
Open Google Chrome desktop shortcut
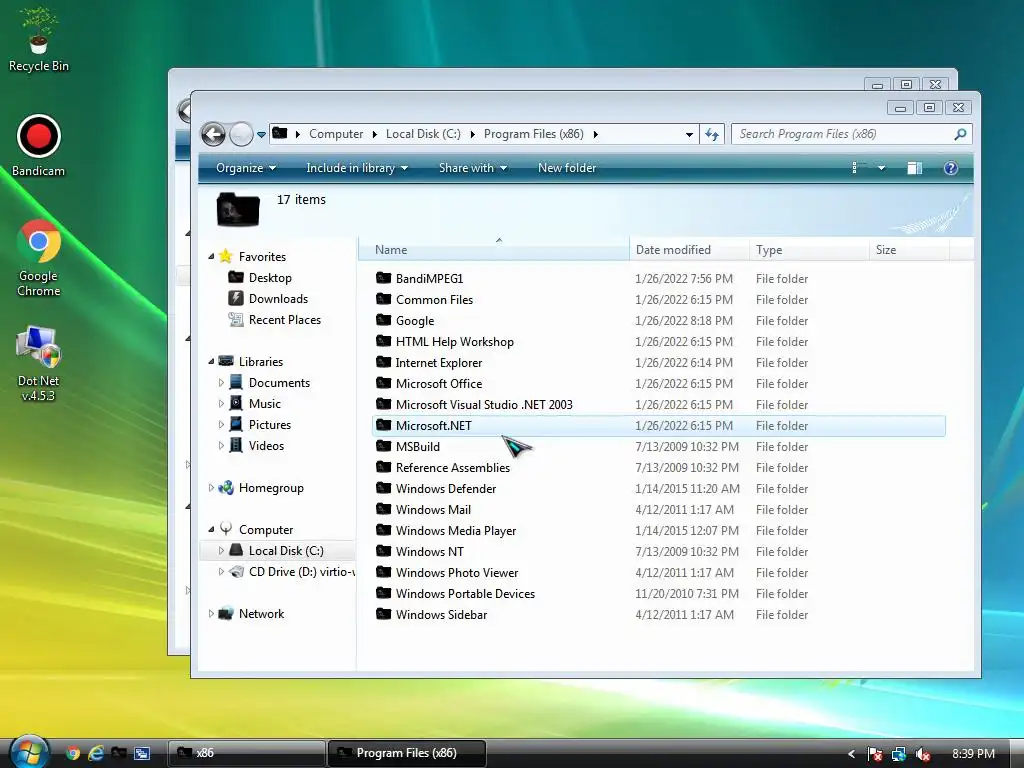click(x=39, y=257)
